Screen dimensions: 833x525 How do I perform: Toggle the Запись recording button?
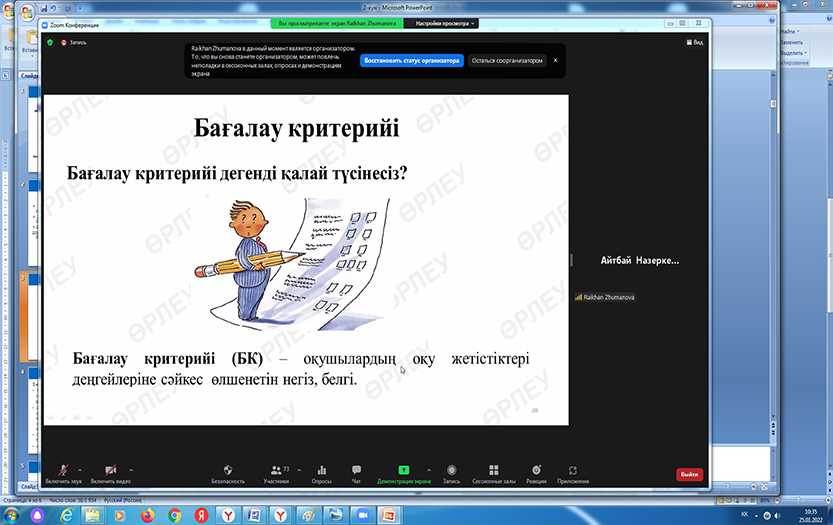pyautogui.click(x=451, y=472)
